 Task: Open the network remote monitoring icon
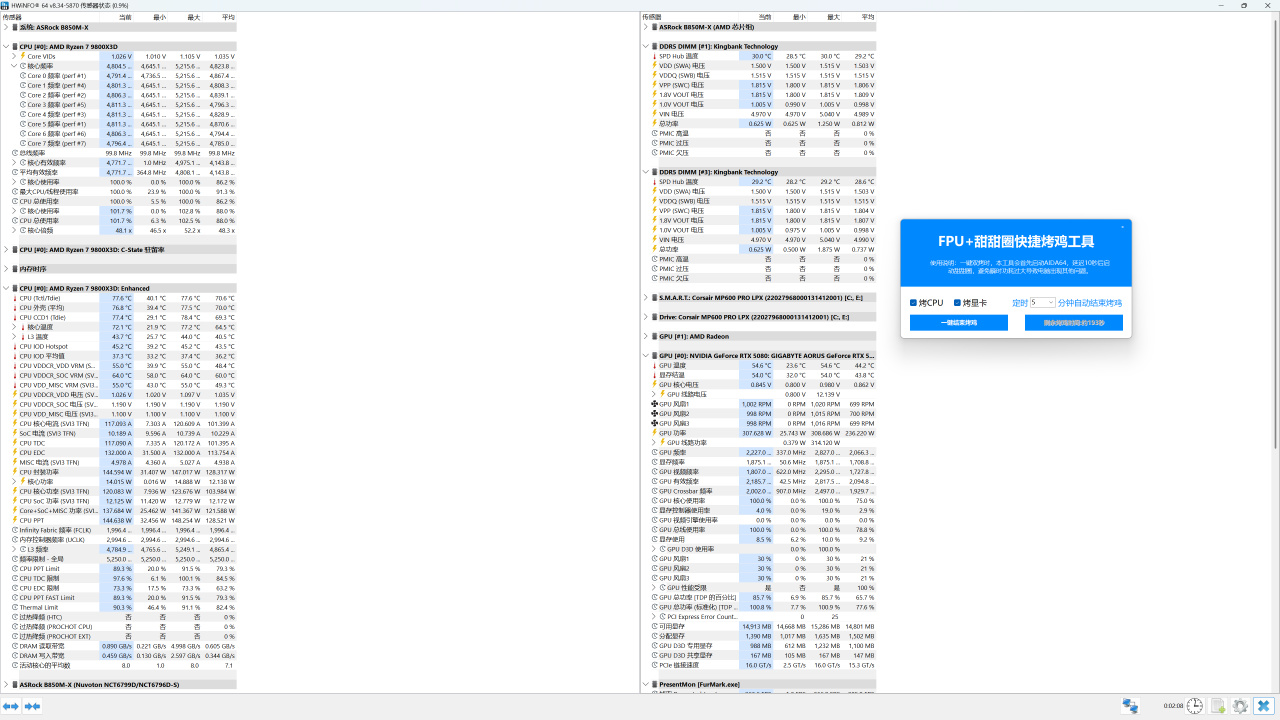1130,706
